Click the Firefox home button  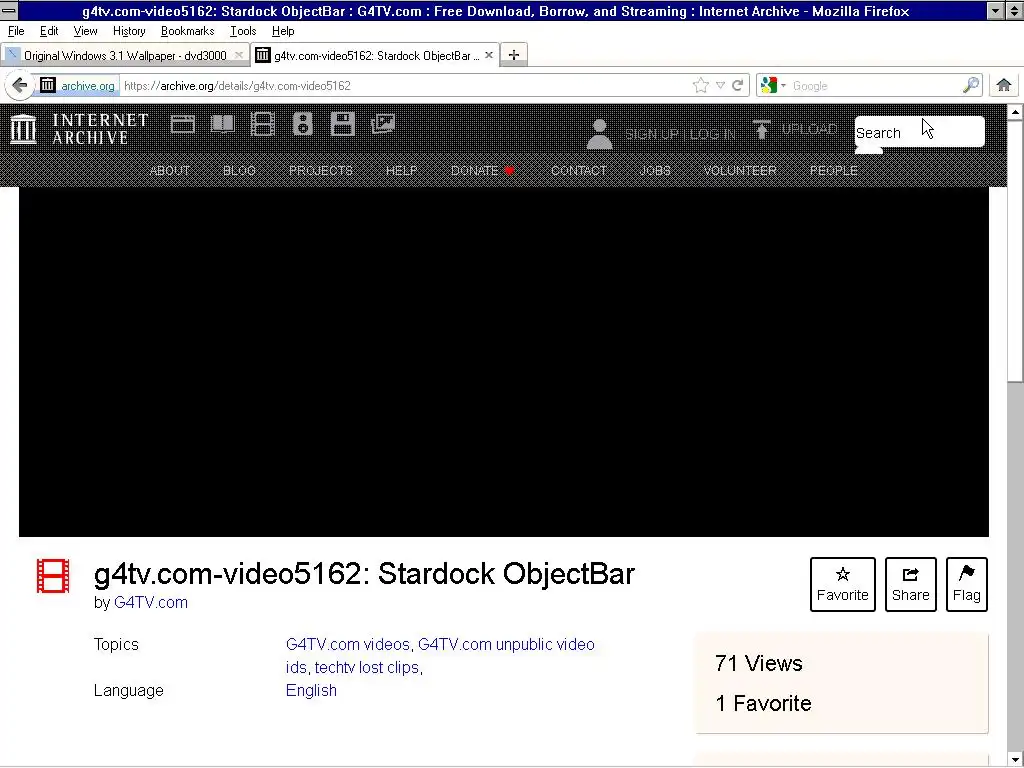1004,85
